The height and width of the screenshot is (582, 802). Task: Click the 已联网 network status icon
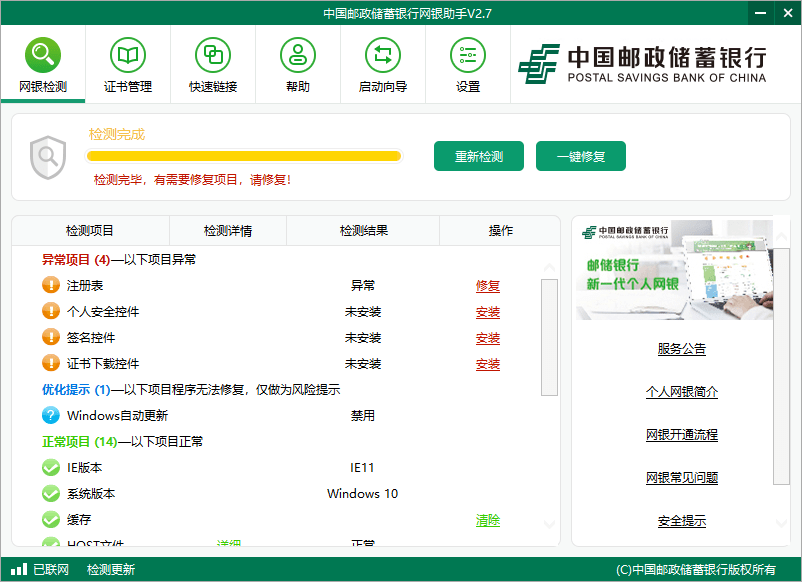tap(18, 567)
